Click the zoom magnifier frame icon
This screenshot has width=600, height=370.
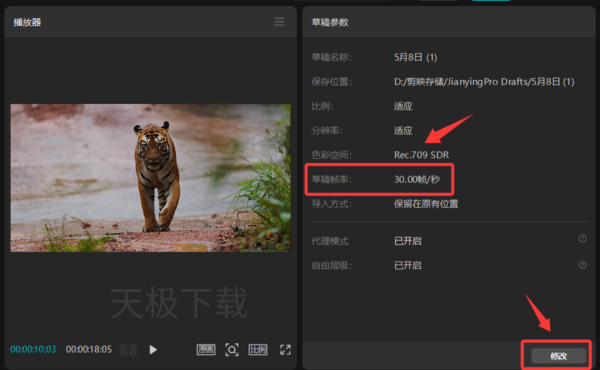pyautogui.click(x=232, y=349)
